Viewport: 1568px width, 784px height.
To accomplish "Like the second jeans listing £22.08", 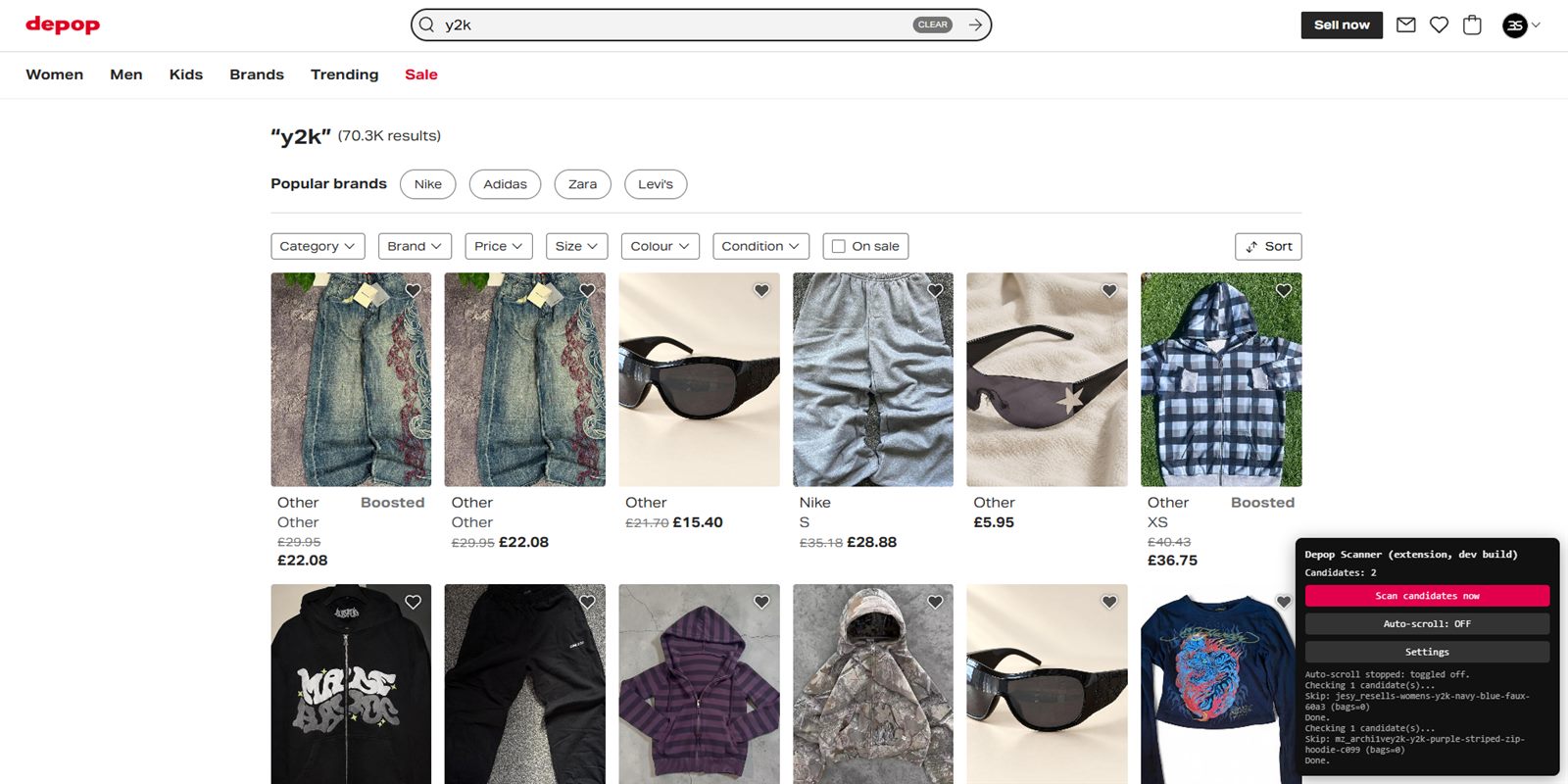I will pyautogui.click(x=587, y=290).
